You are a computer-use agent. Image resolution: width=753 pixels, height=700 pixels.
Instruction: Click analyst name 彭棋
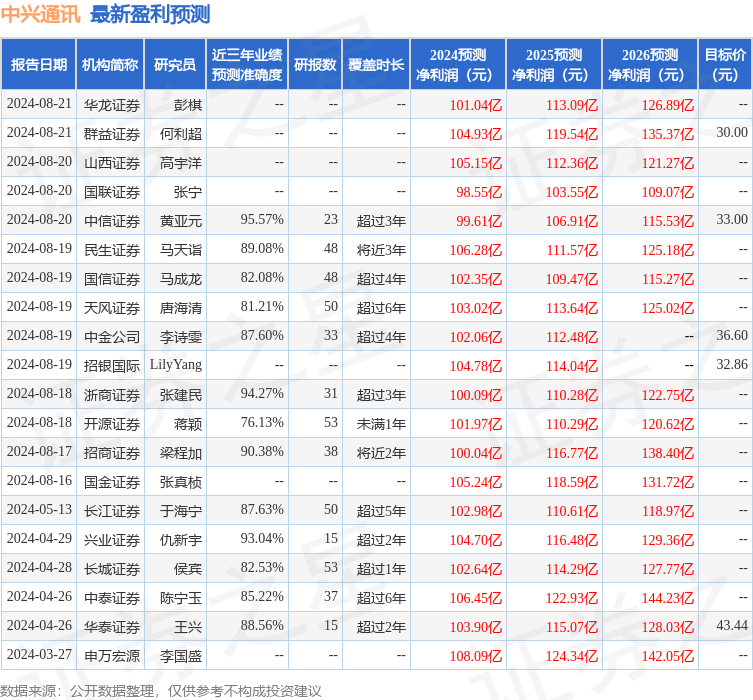(188, 105)
